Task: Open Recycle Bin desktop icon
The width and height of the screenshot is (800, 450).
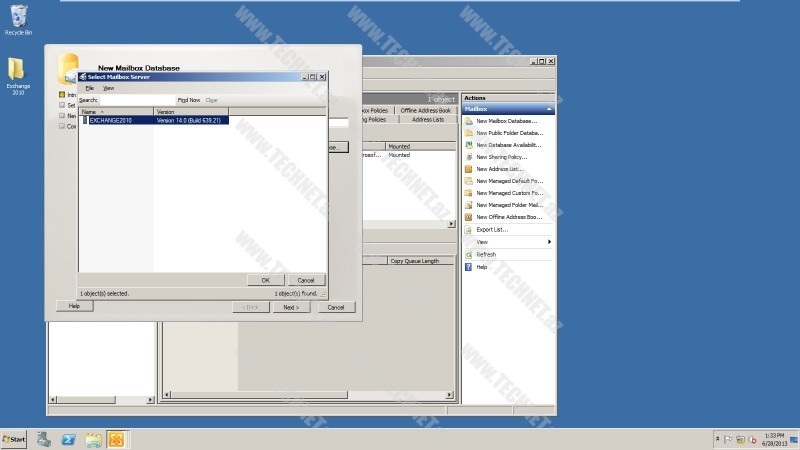Action: [x=18, y=20]
